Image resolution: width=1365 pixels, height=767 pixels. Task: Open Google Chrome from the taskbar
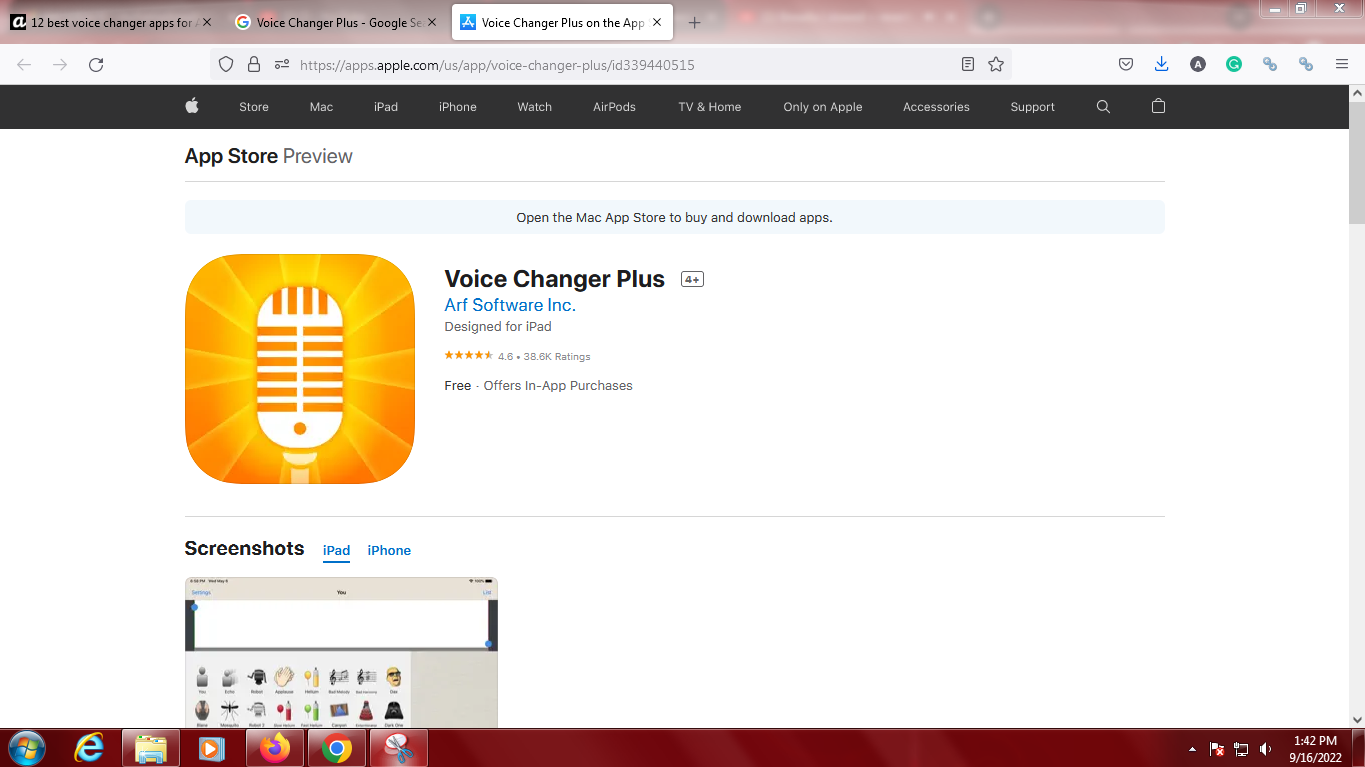point(337,748)
